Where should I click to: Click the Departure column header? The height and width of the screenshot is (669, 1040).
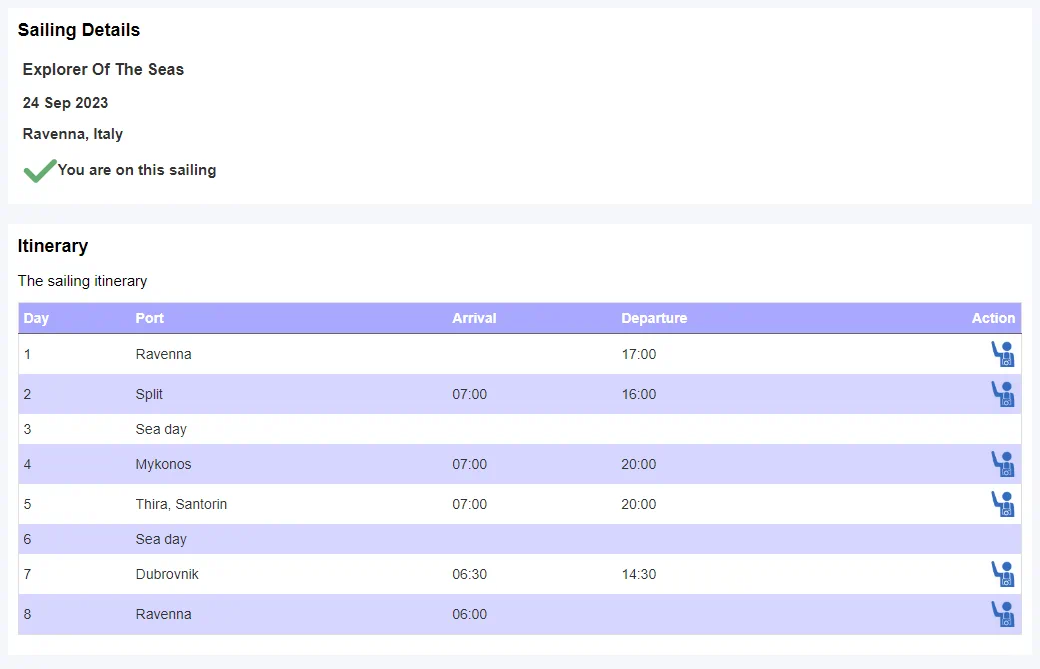654,318
